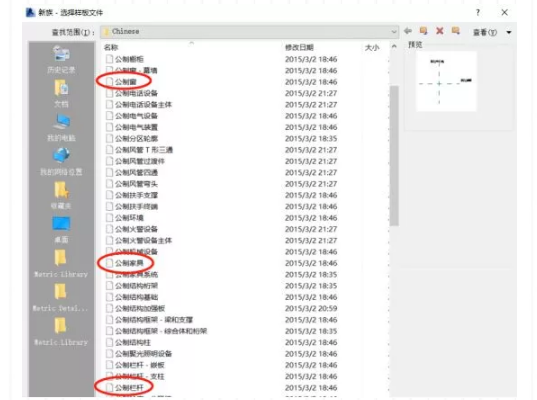Viewport: 537px width, 400px height.
Task: Select the 公制电气装置 template file
Action: [x=132, y=127]
